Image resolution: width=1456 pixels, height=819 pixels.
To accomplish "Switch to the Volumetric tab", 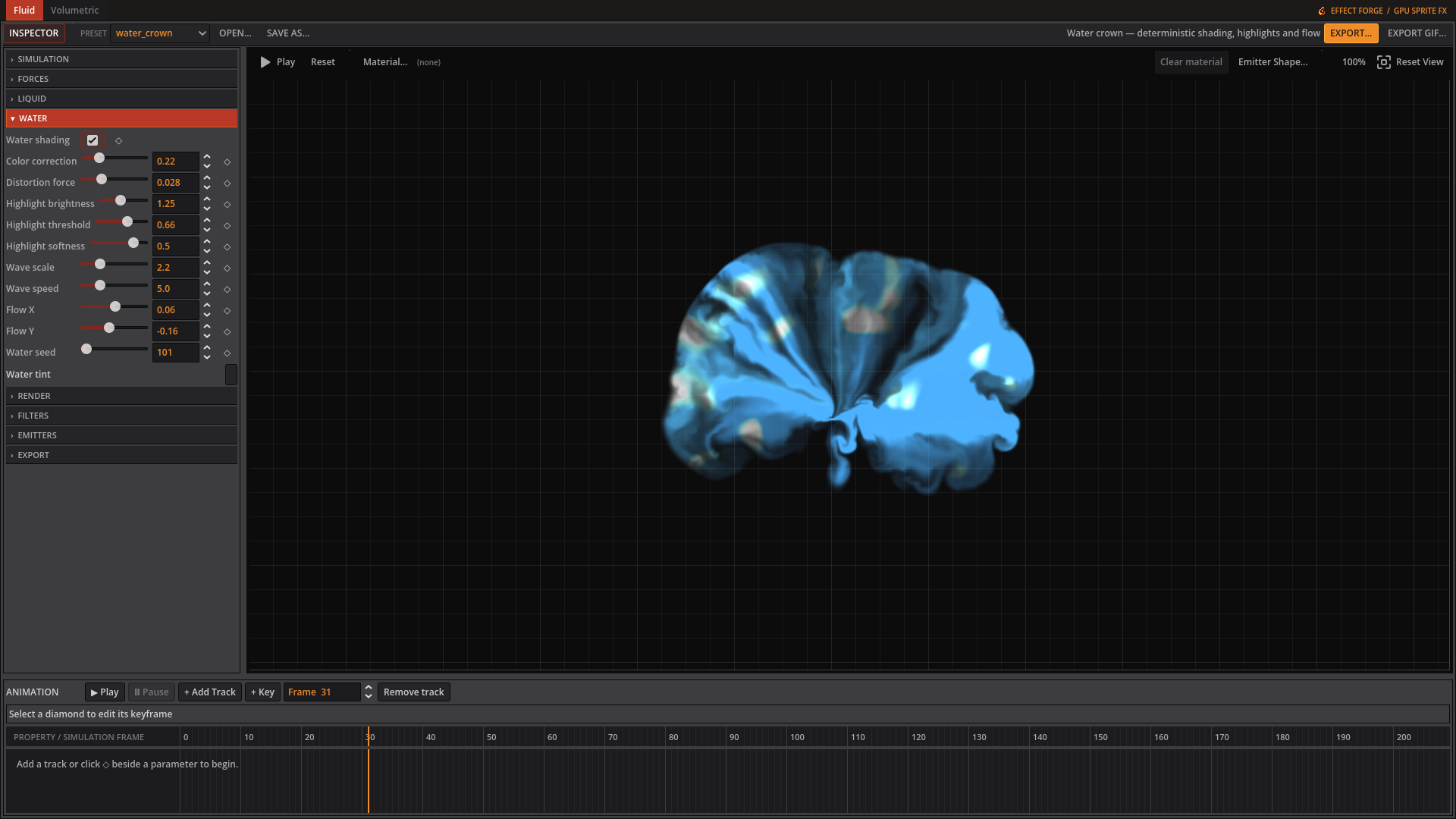I will (x=74, y=11).
